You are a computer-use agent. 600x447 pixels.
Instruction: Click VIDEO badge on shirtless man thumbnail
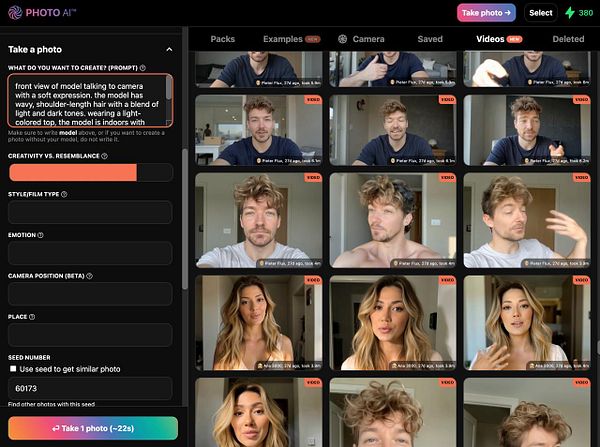[x=447, y=178]
